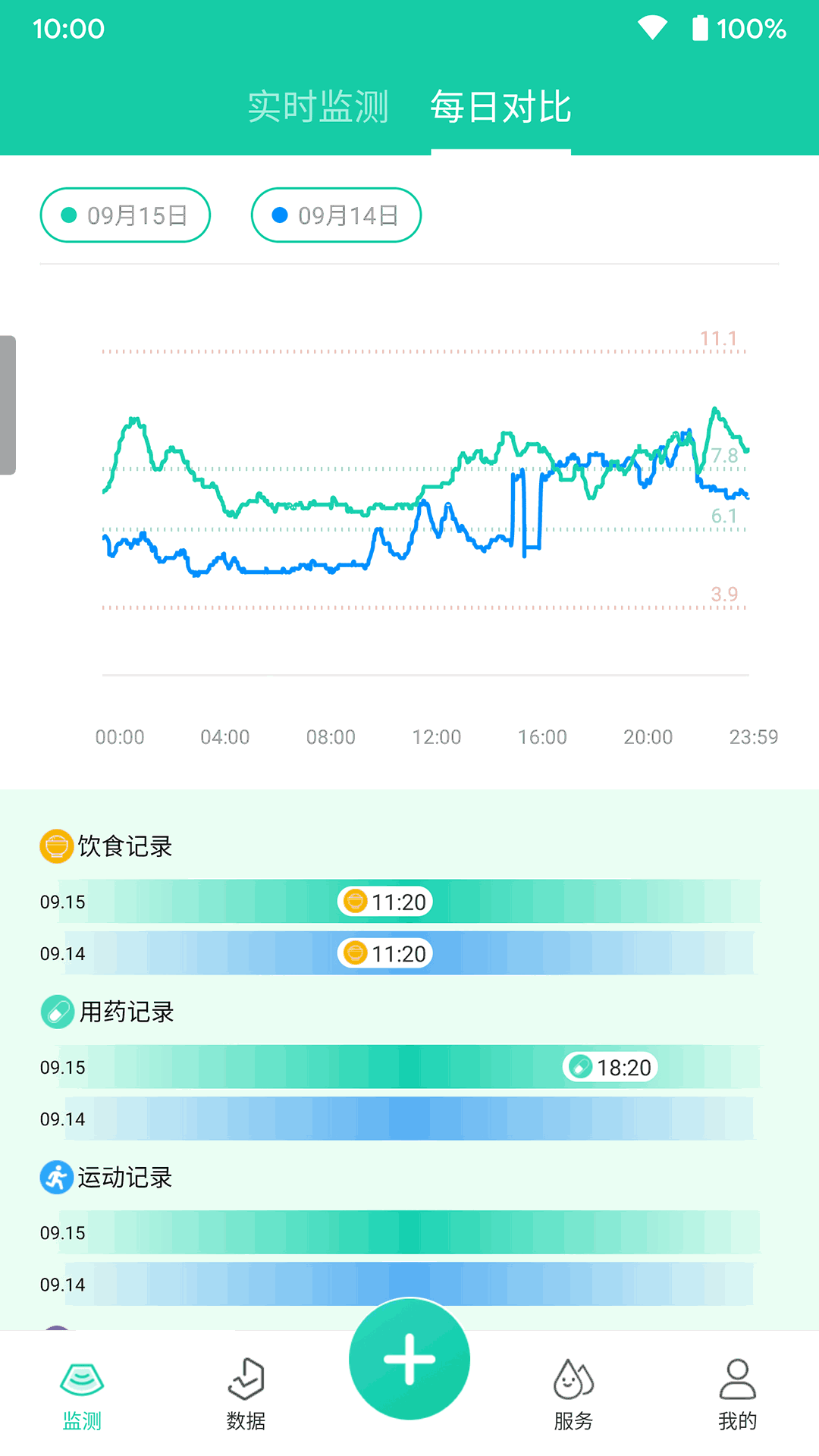This screenshot has width=819, height=1456.
Task: Switch to the 实时监测 tab
Action: [318, 107]
